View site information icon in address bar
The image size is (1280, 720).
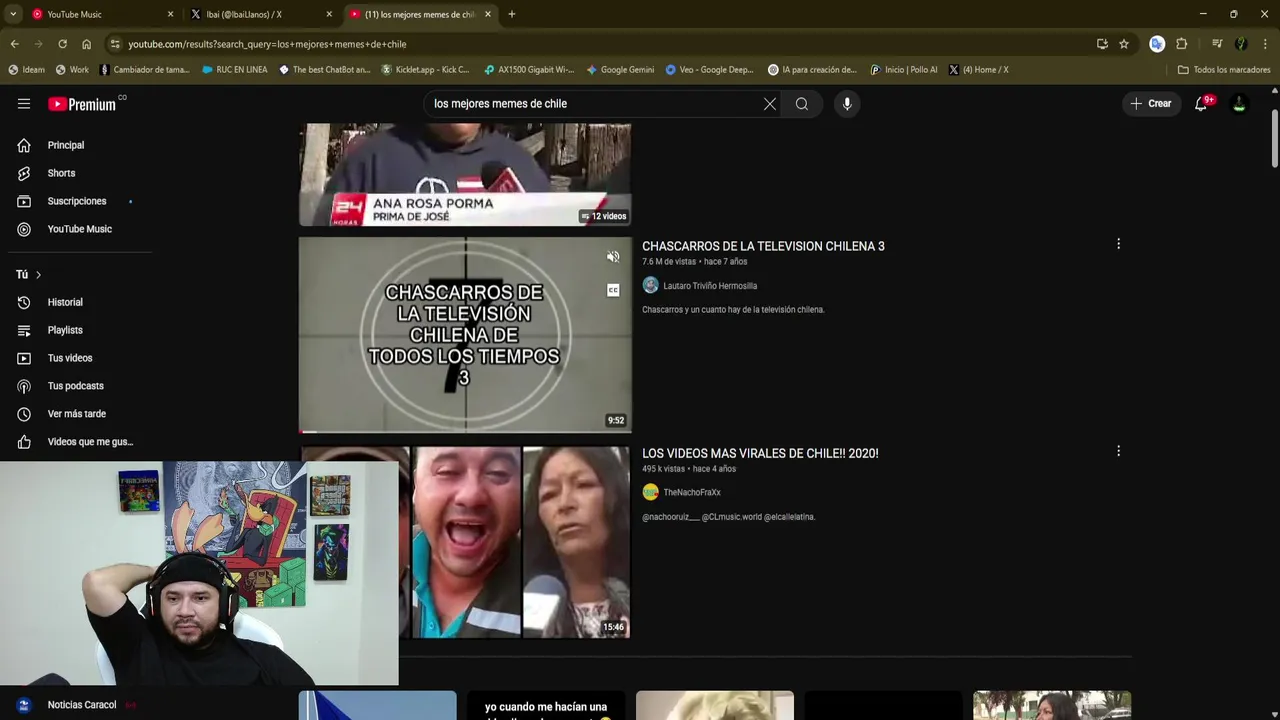tap(115, 44)
